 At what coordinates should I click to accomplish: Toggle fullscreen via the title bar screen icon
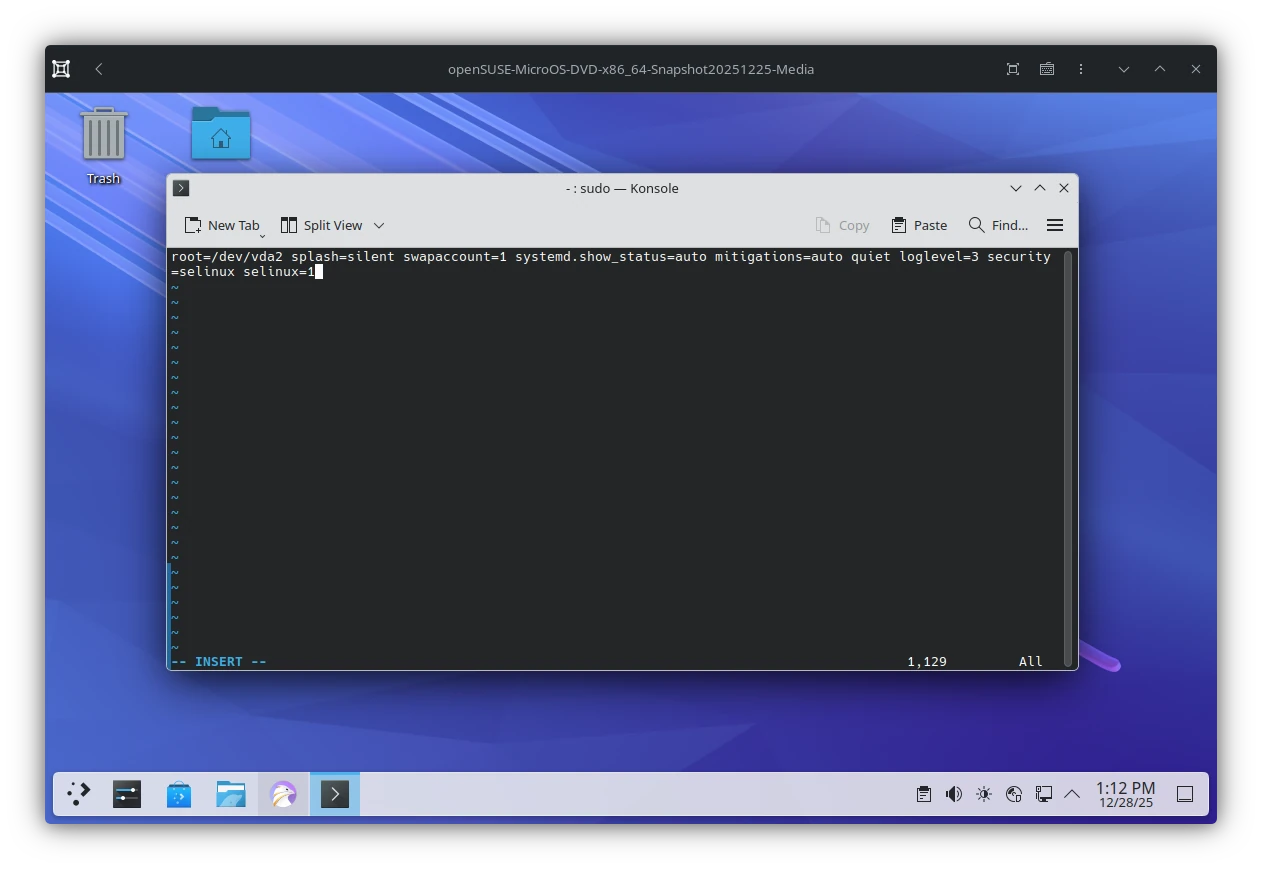tap(1012, 68)
